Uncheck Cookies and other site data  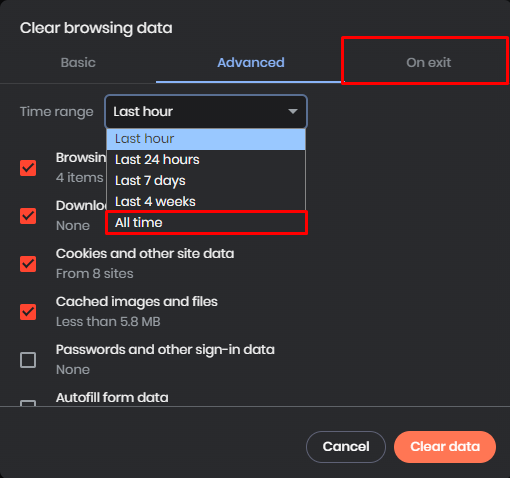pos(28,264)
